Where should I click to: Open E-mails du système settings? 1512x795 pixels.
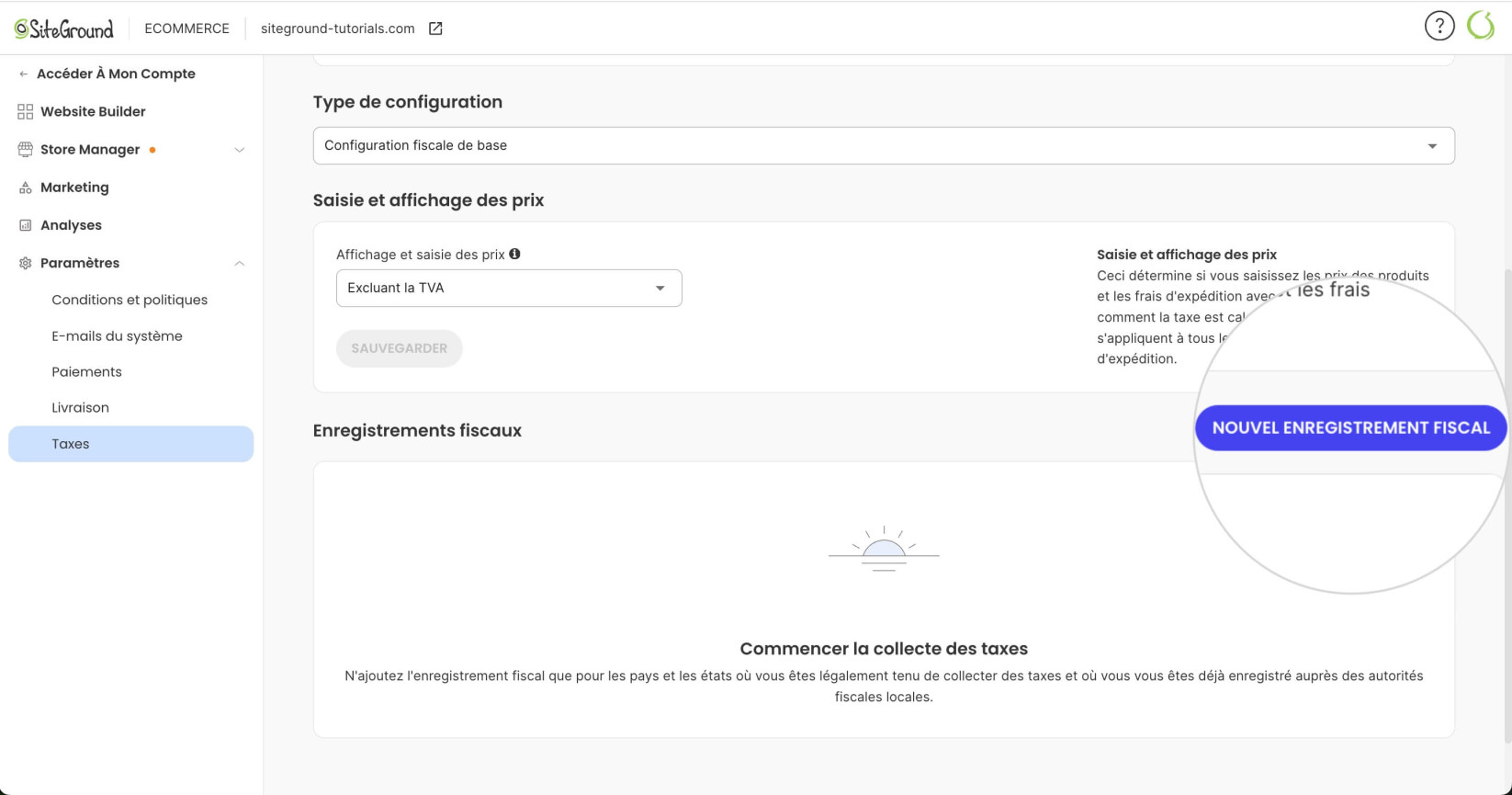(x=117, y=336)
